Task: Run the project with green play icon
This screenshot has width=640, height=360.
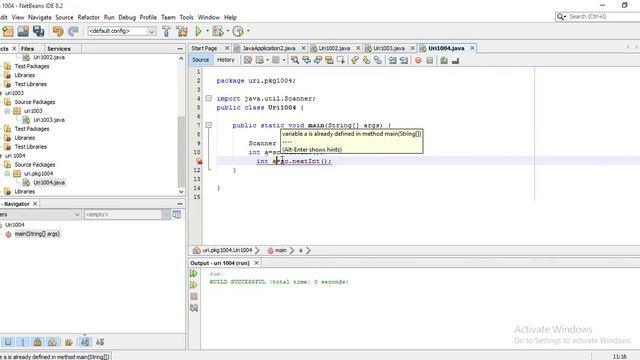Action: coord(198,31)
